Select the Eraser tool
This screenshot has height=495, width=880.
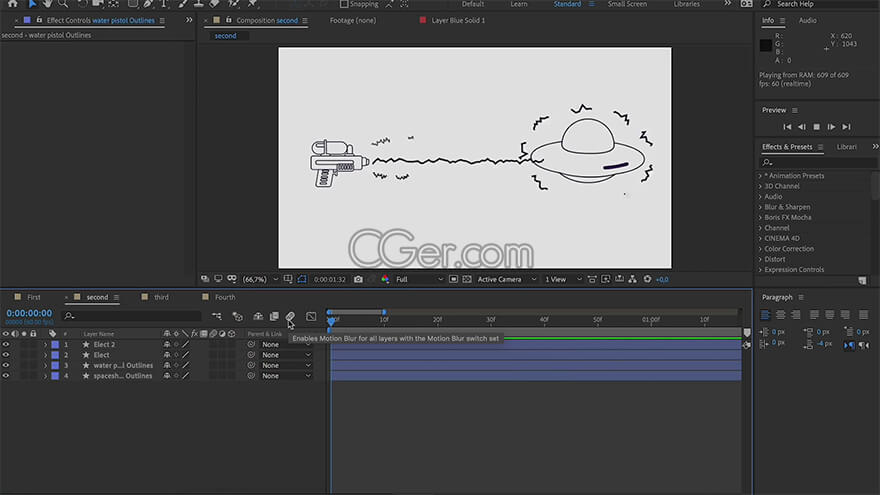[x=214, y=3]
